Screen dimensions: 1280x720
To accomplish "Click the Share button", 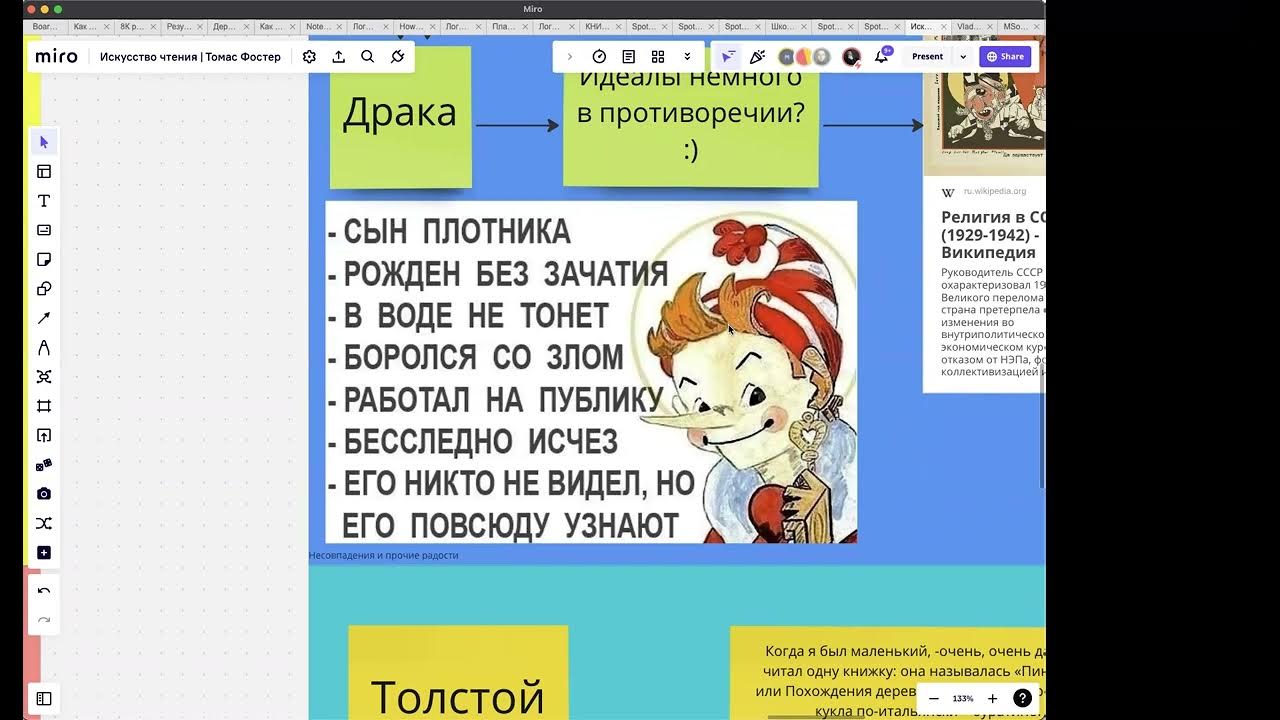I will coord(1005,57).
